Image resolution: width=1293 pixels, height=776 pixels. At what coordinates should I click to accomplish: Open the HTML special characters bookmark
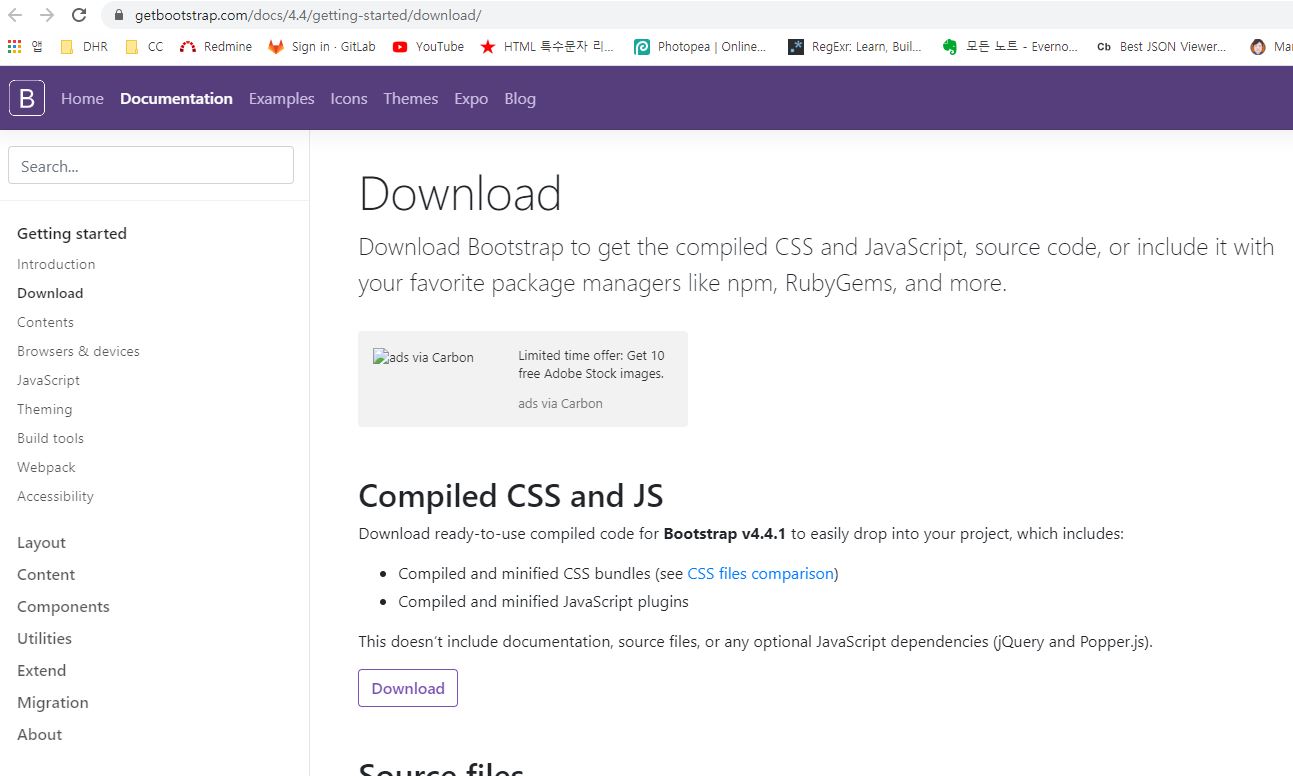click(x=548, y=47)
